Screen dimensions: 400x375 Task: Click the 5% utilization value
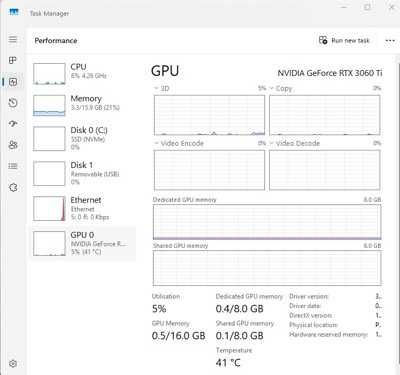159,309
